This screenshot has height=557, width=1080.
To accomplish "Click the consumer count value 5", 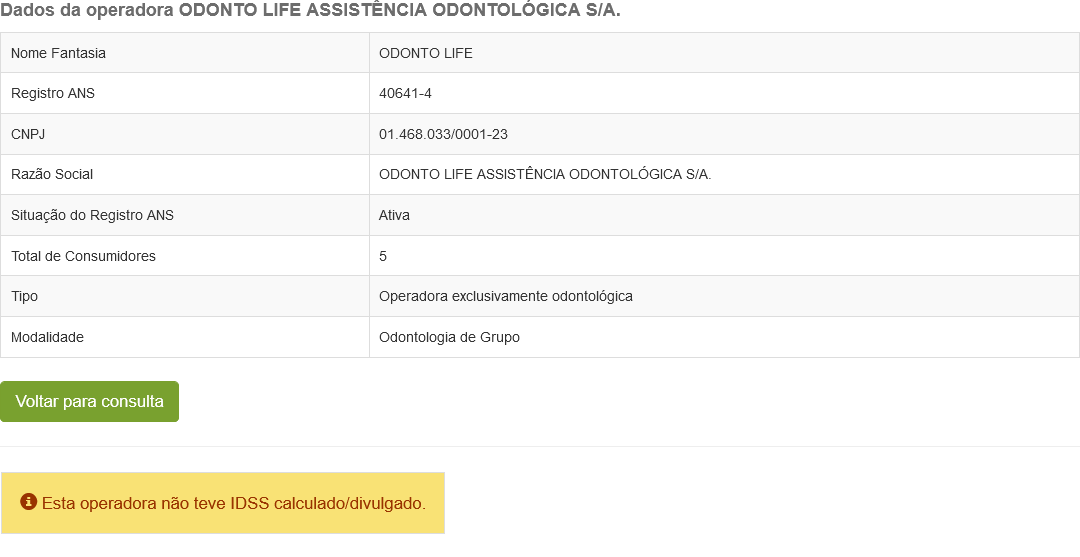I will (x=383, y=256).
